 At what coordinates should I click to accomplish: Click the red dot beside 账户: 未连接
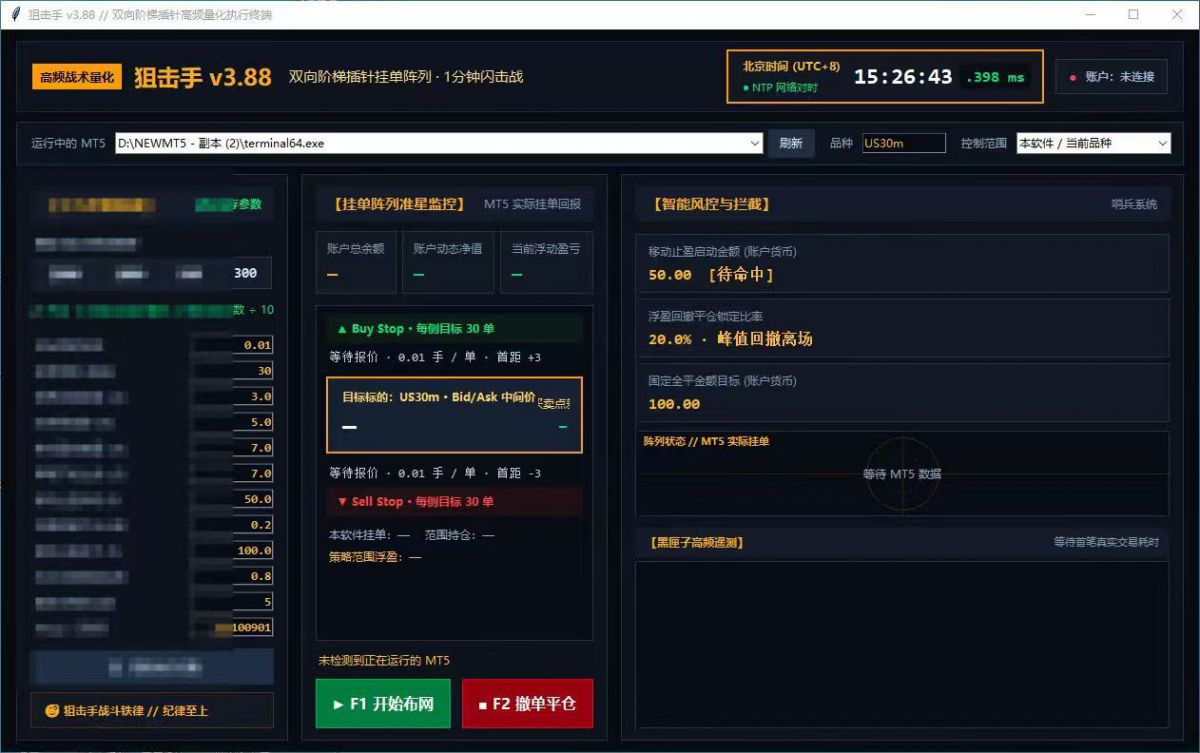[x=1073, y=77]
